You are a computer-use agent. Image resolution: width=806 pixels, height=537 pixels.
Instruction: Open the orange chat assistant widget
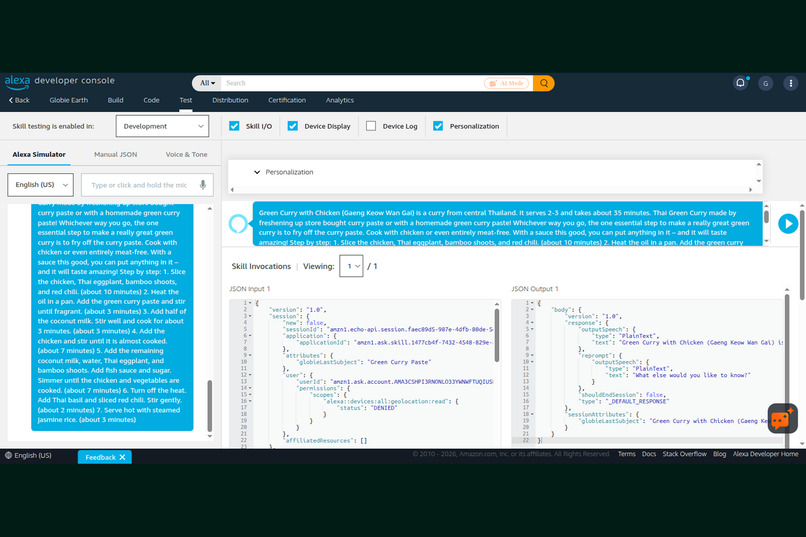(x=782, y=419)
